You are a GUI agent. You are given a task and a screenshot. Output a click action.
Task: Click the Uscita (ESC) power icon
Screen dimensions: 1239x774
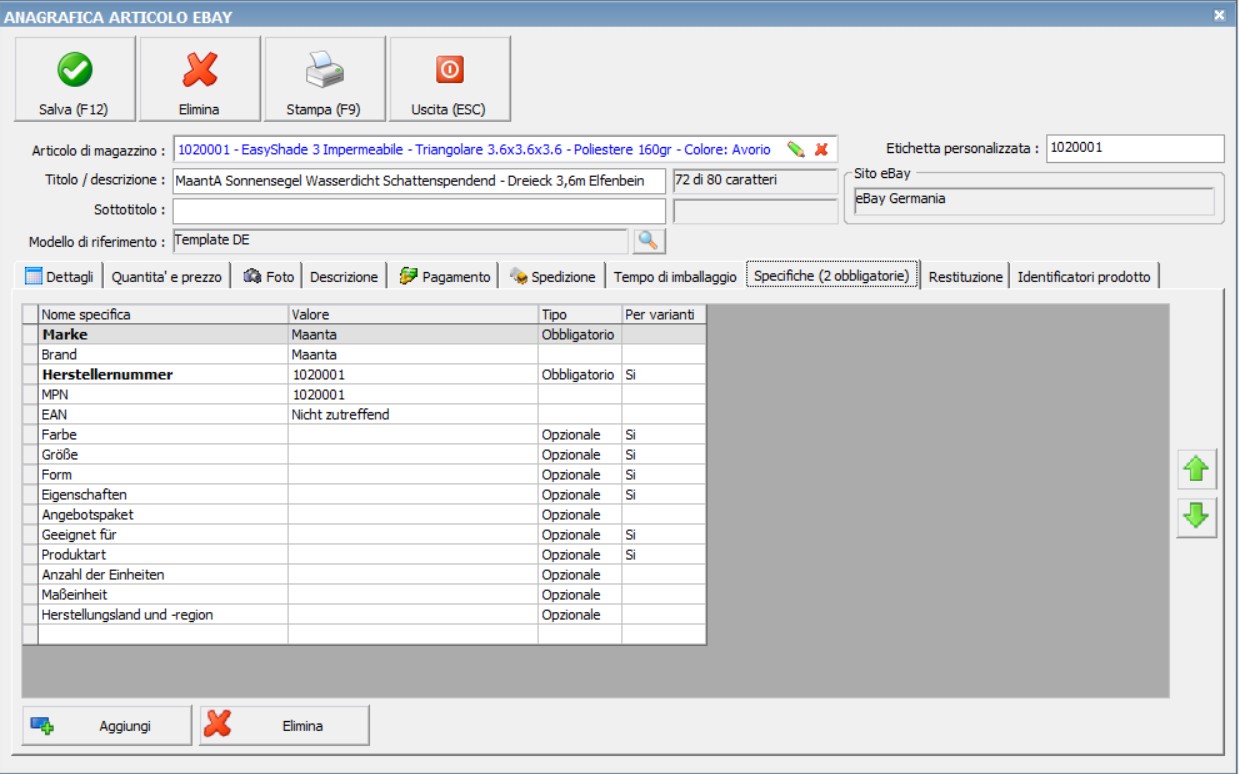coord(449,70)
